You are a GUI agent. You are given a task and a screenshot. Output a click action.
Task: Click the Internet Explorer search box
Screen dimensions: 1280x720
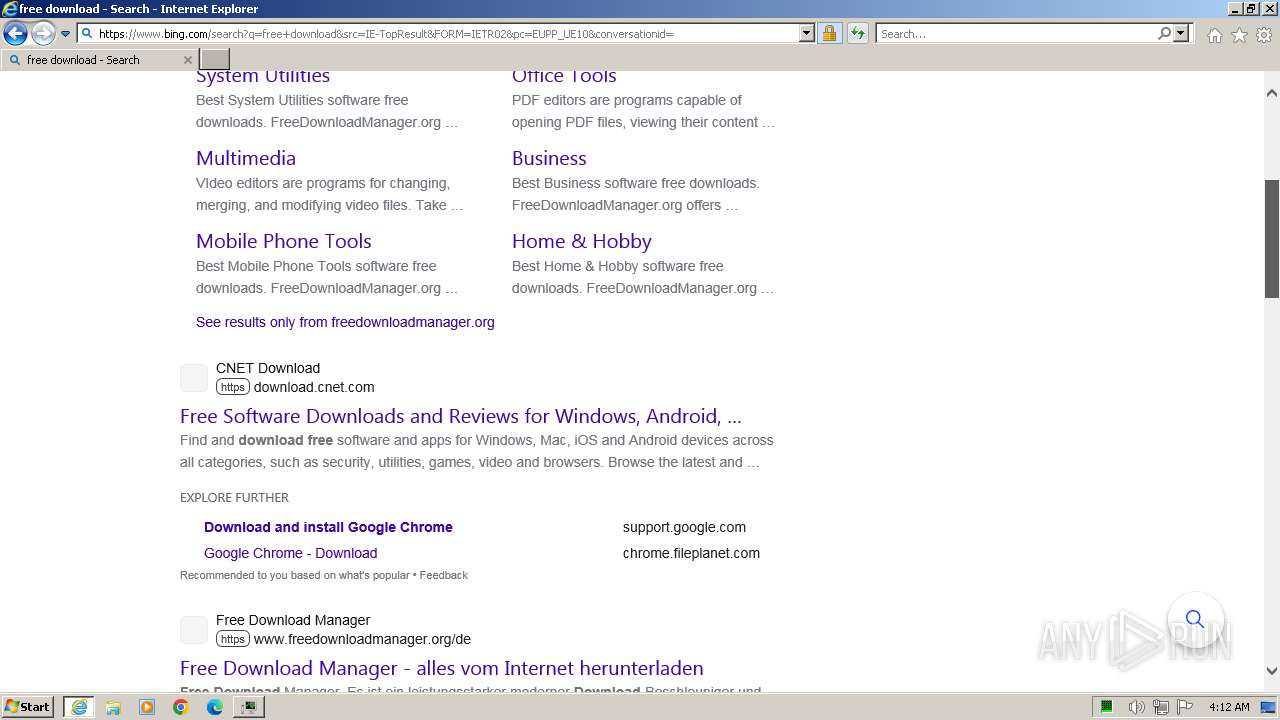(x=1016, y=34)
